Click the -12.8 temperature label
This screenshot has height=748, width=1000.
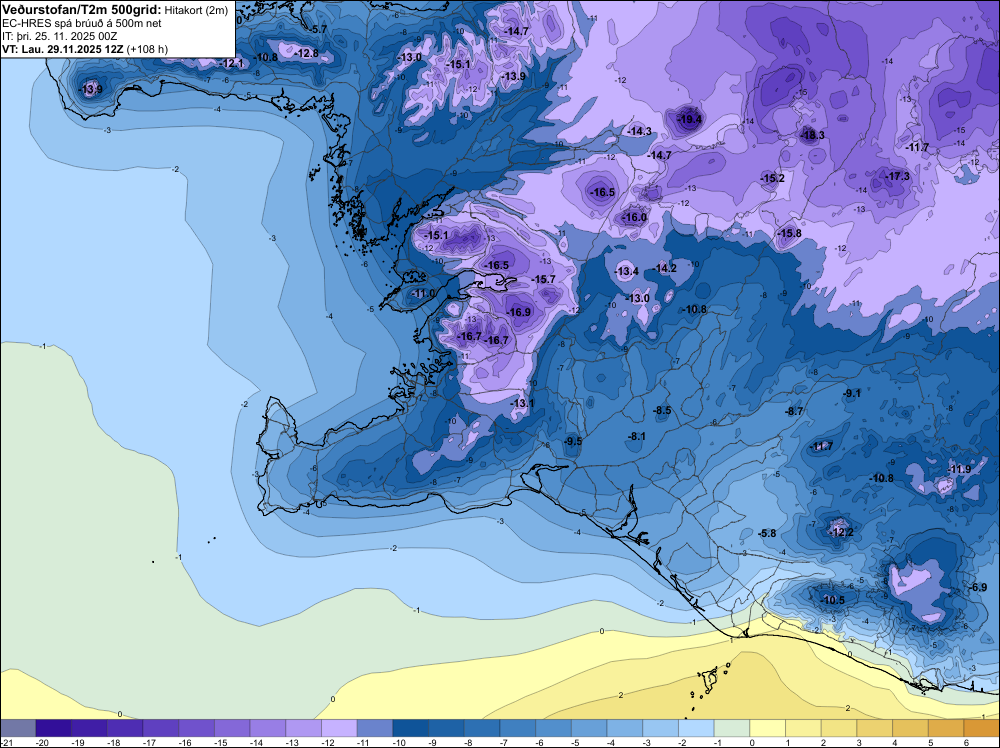pos(307,54)
